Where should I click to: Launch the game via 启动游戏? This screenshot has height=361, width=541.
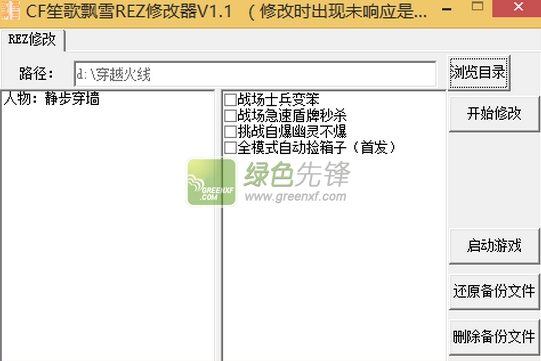494,246
